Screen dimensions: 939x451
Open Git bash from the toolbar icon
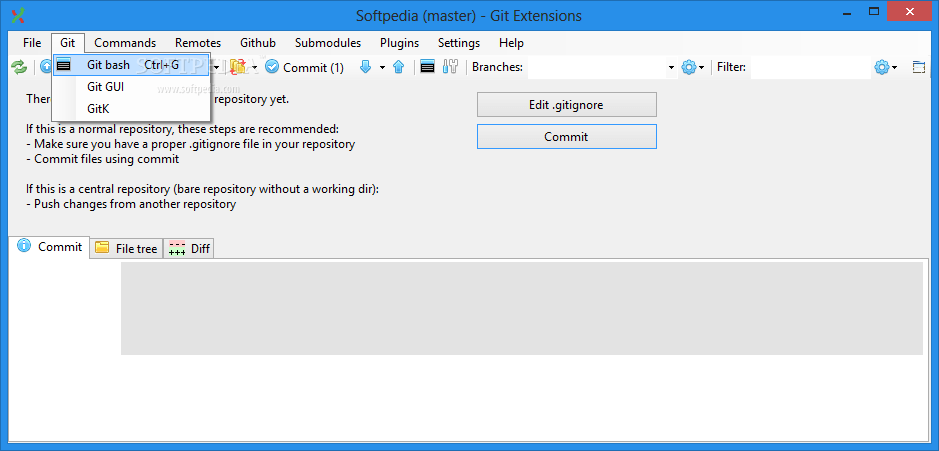pos(427,67)
